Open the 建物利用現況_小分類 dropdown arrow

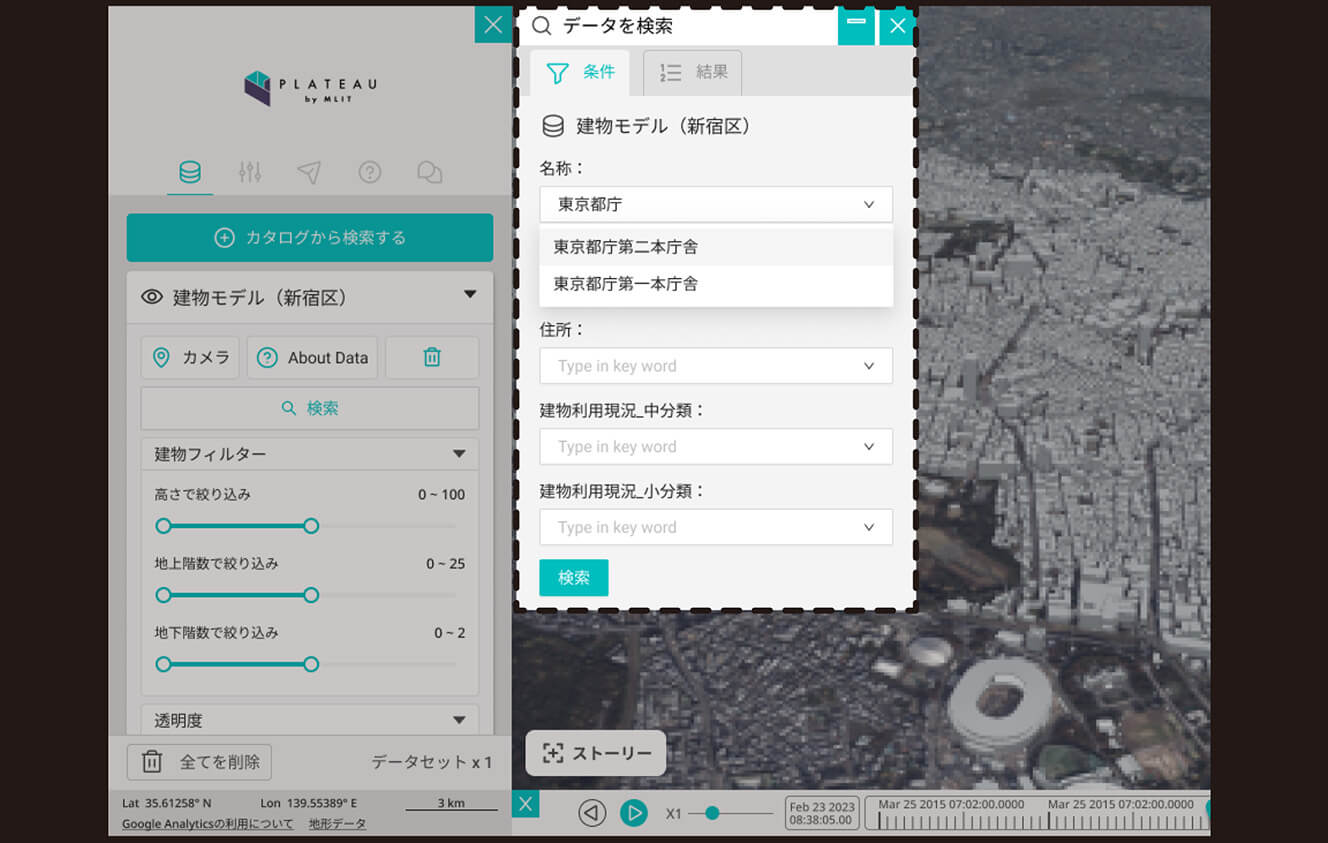tap(869, 528)
